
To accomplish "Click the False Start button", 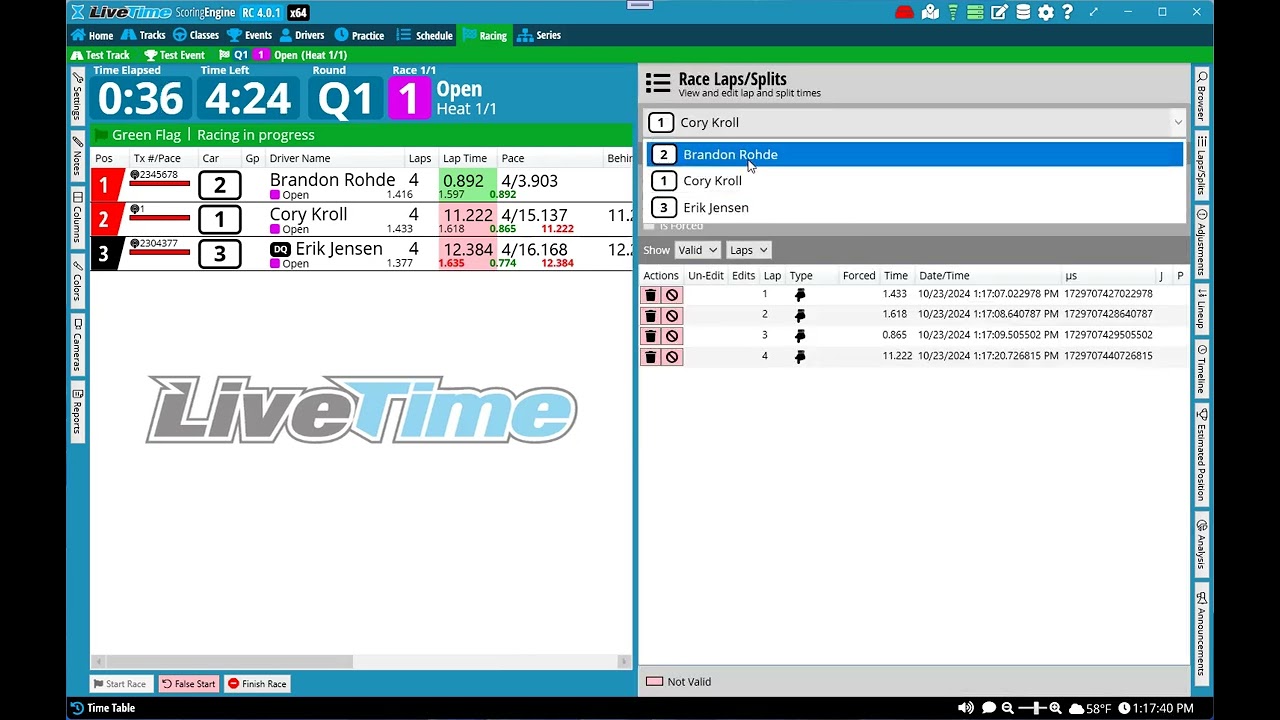I will click(189, 684).
